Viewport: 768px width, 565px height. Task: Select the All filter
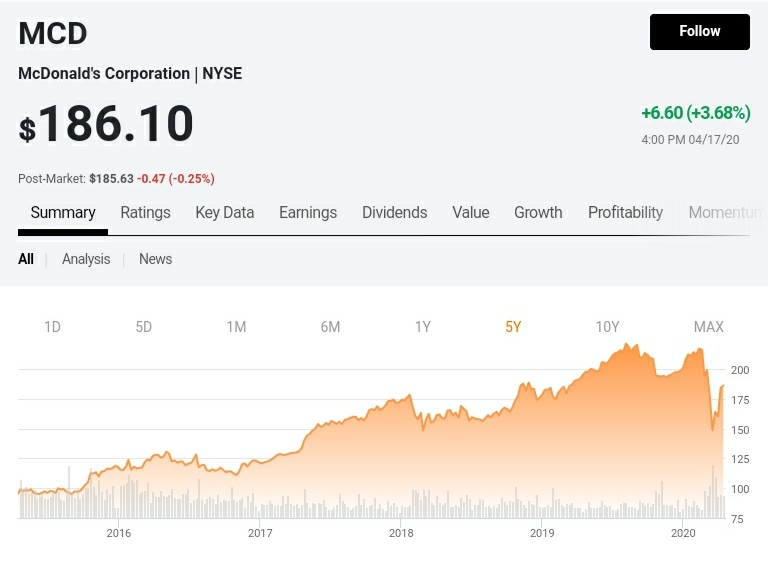click(x=26, y=259)
